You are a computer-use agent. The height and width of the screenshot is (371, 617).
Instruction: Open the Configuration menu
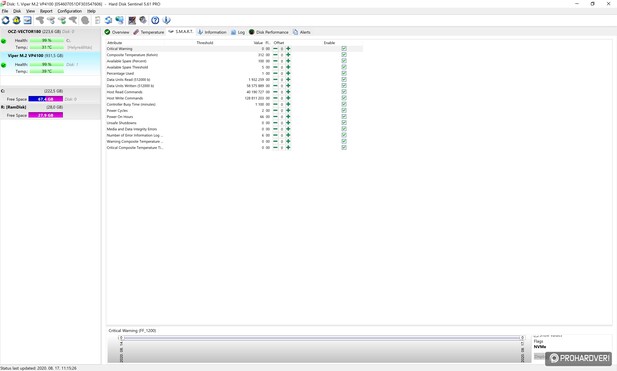click(70, 11)
